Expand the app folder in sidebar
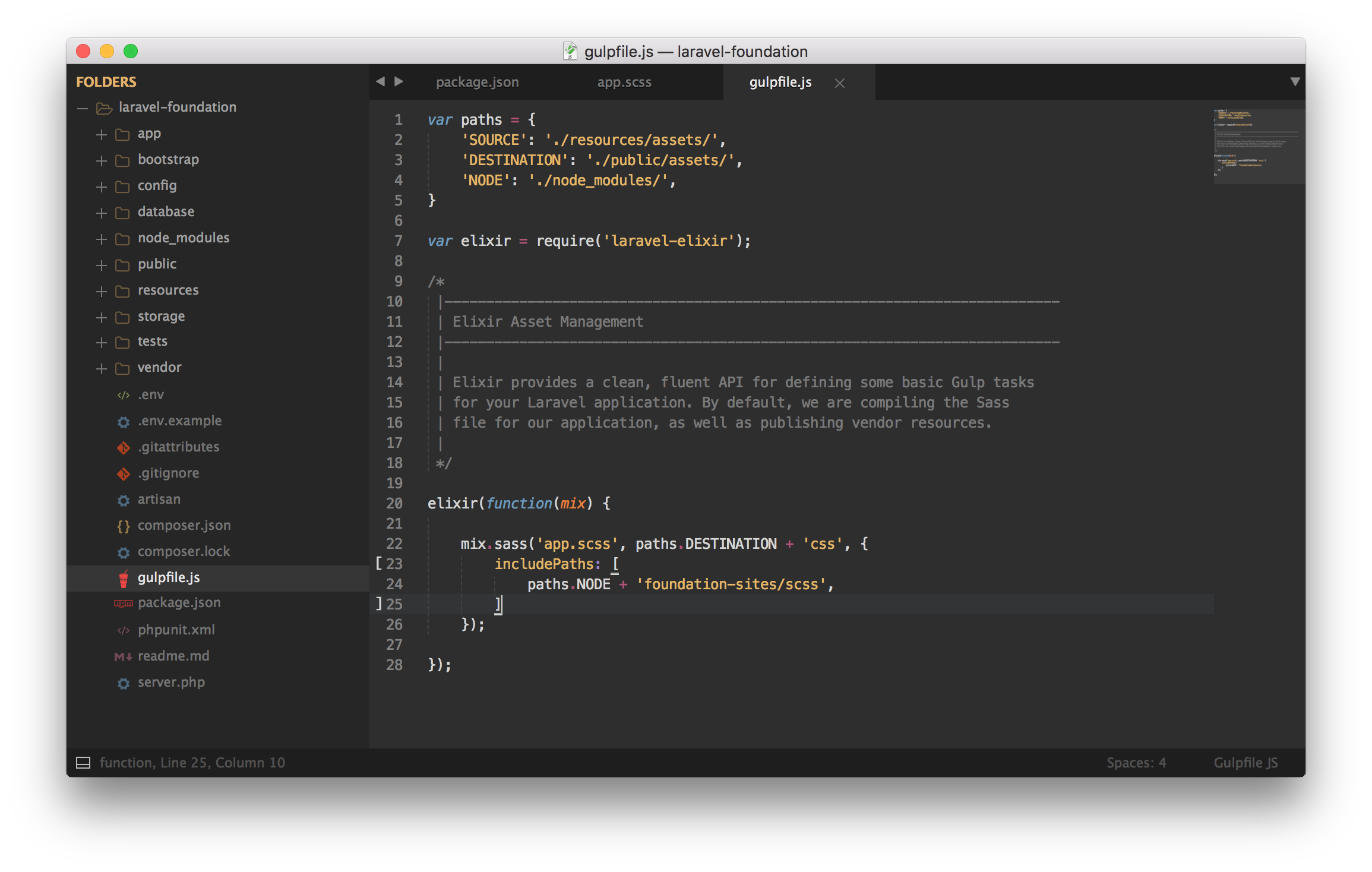The height and width of the screenshot is (872, 1372). 100,134
